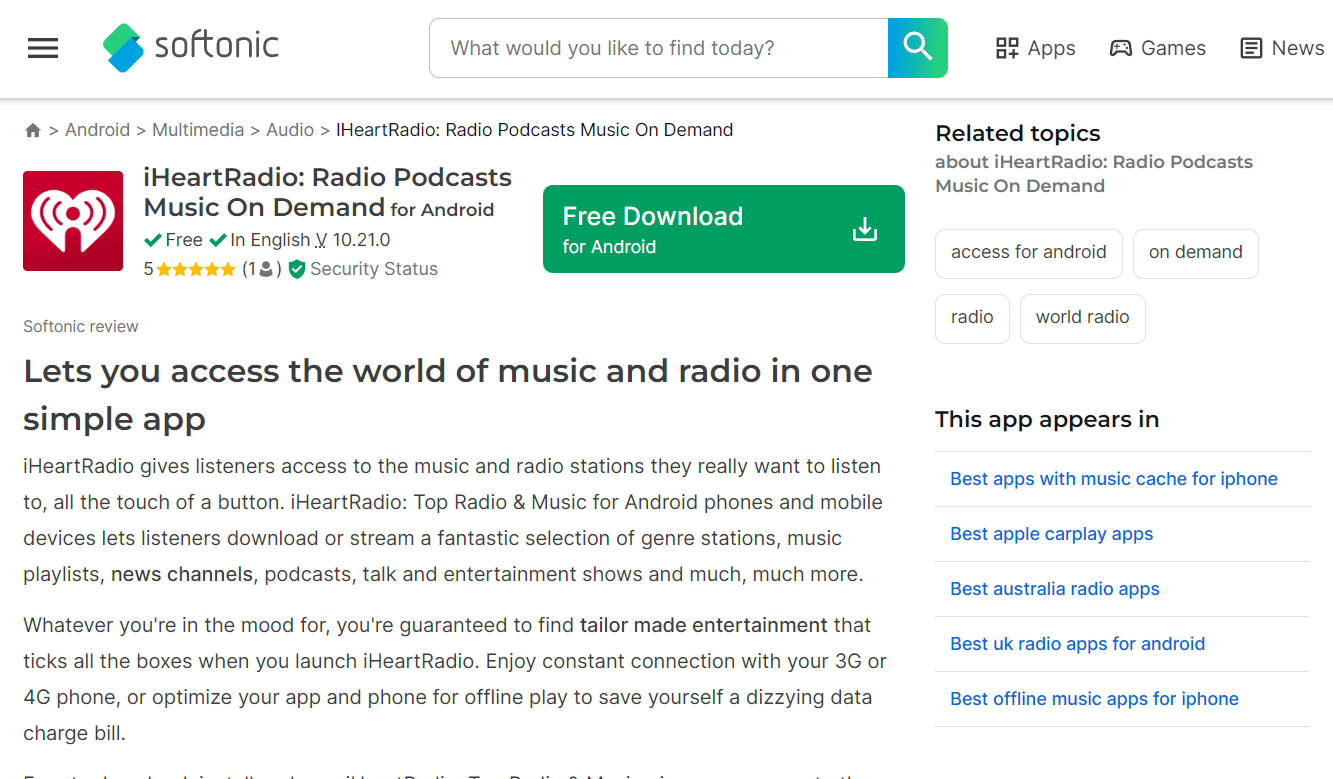
Task: Click the "Related topics" heading
Action: [x=1018, y=134]
